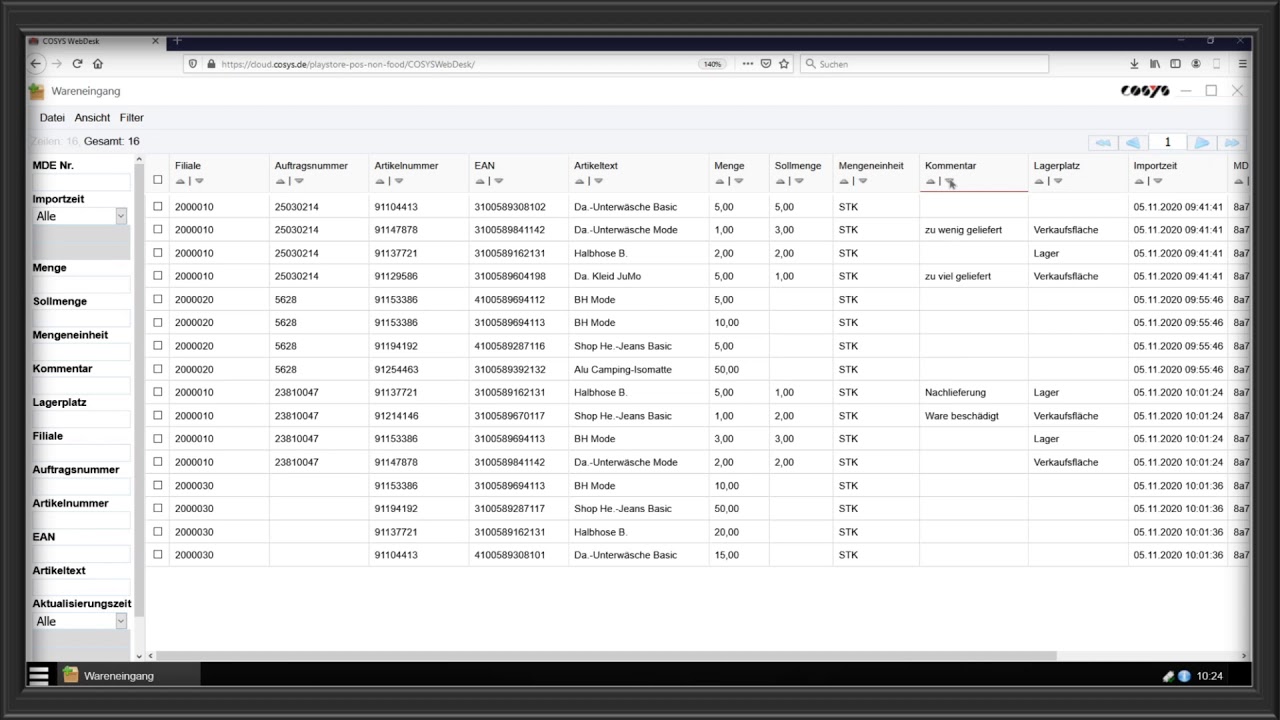The height and width of the screenshot is (720, 1280).
Task: Go to the previous page
Action: [x=1133, y=142]
